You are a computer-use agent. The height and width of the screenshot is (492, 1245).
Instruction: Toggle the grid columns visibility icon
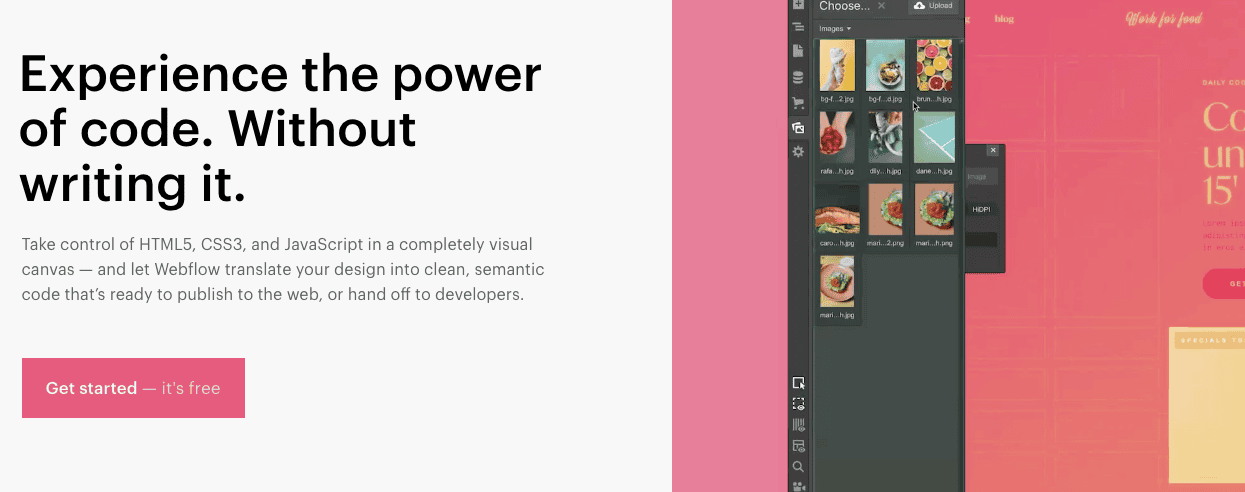[x=798, y=425]
